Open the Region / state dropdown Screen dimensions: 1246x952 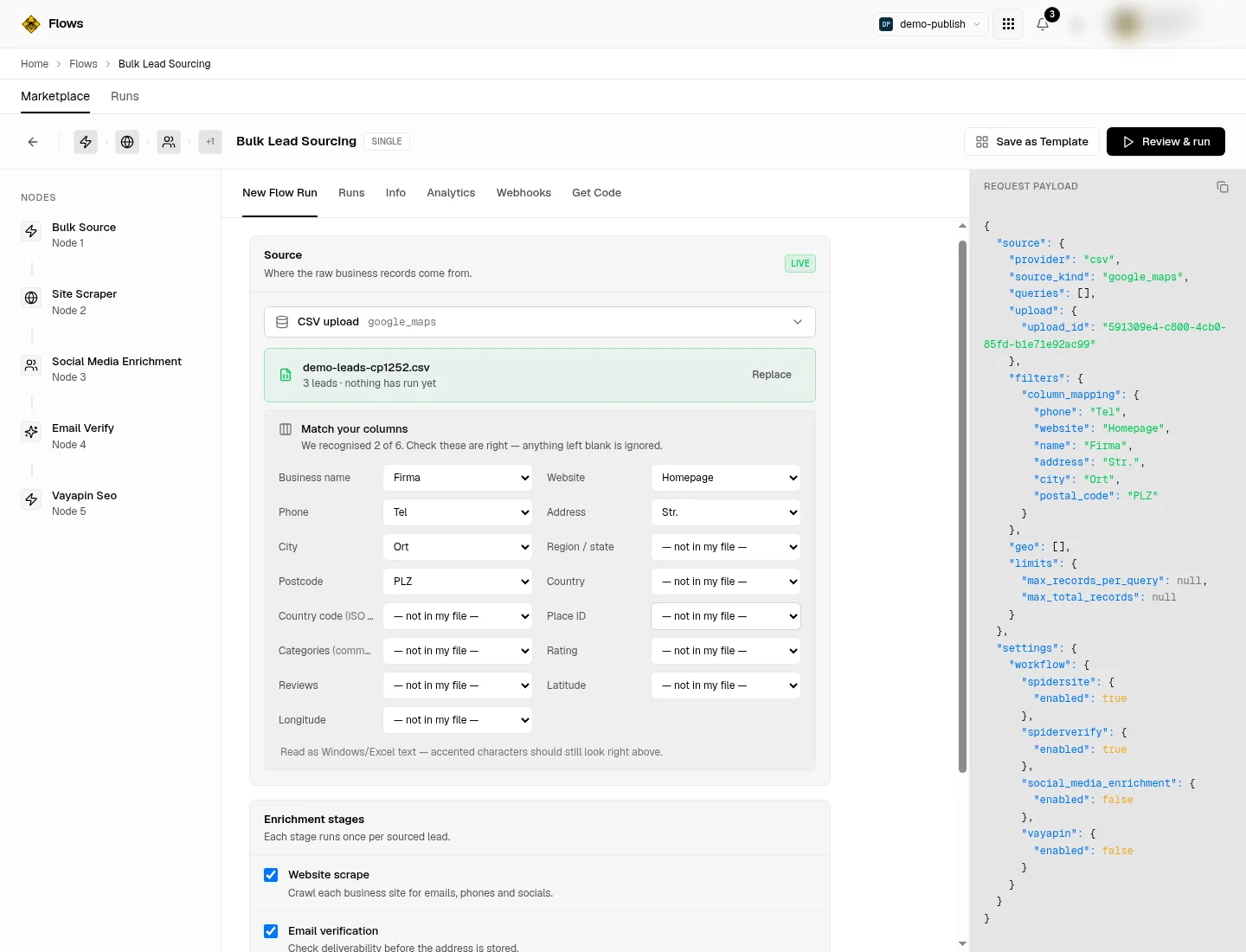726,547
